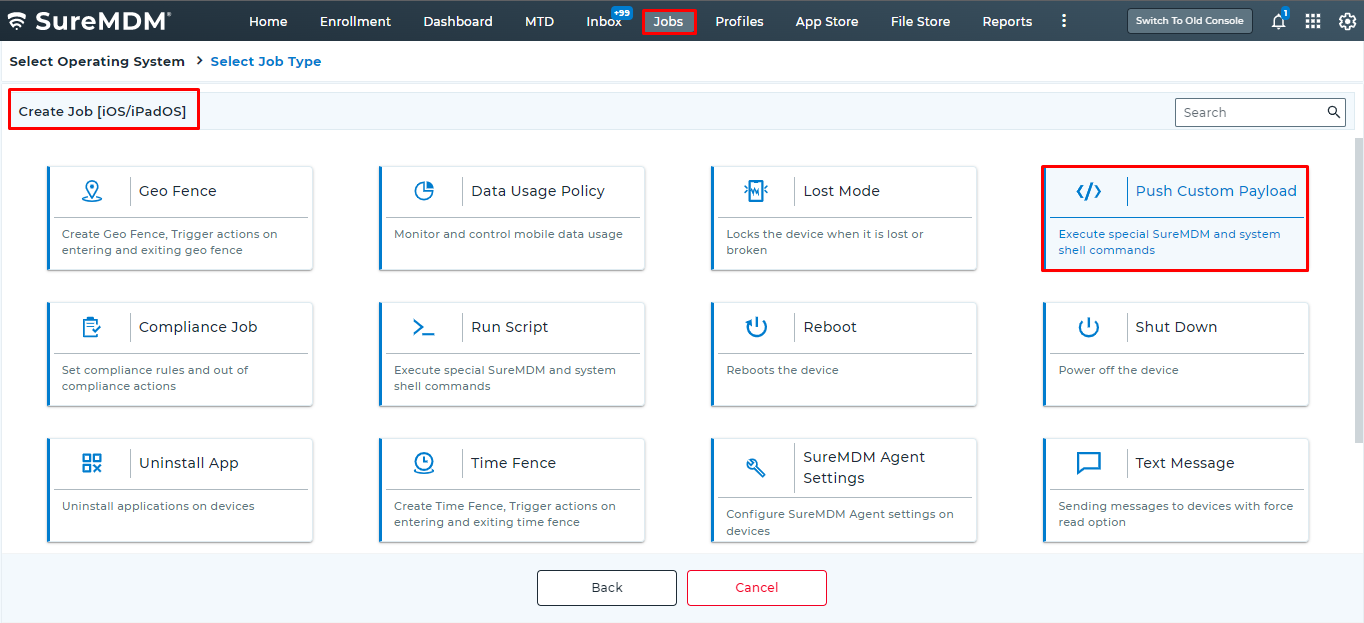
Task: Switch to the Profiles menu item
Action: [739, 20]
